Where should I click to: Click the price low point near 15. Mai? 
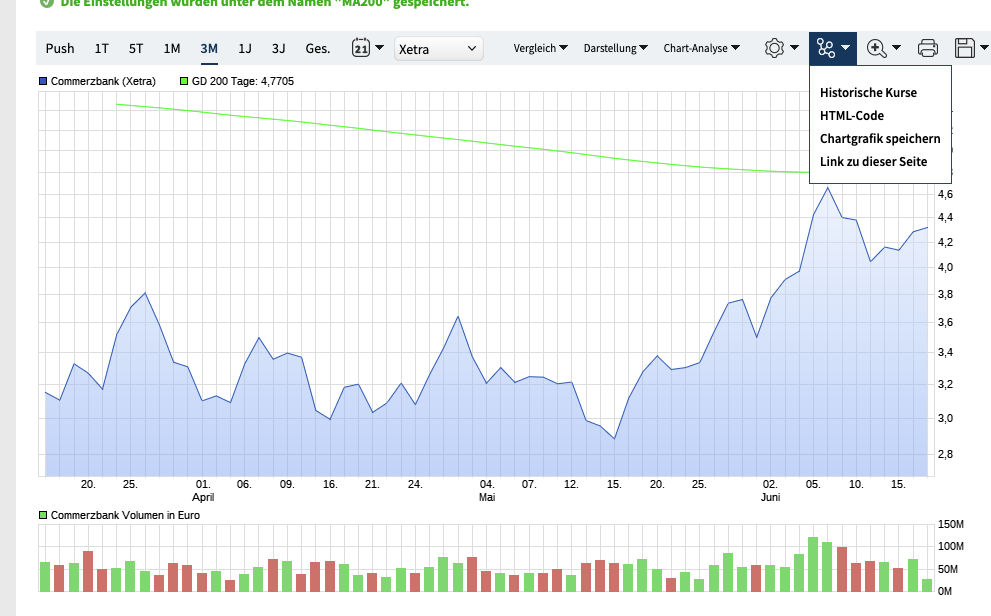pos(614,438)
